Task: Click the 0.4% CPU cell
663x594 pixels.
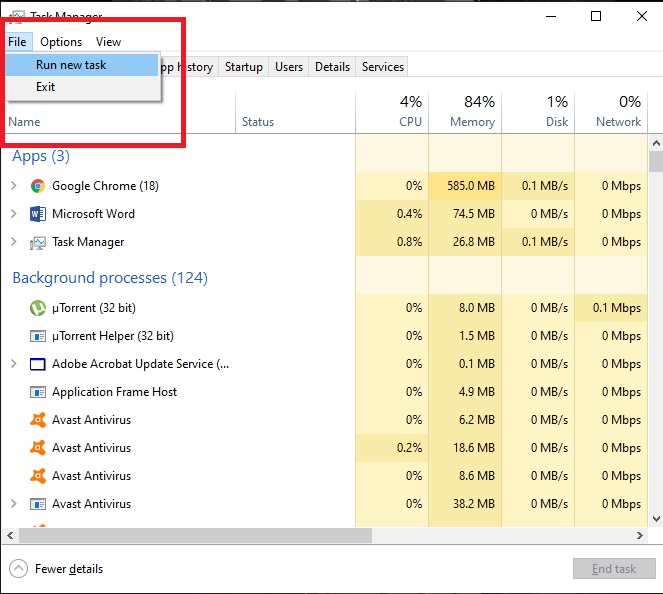Action: [x=392, y=214]
